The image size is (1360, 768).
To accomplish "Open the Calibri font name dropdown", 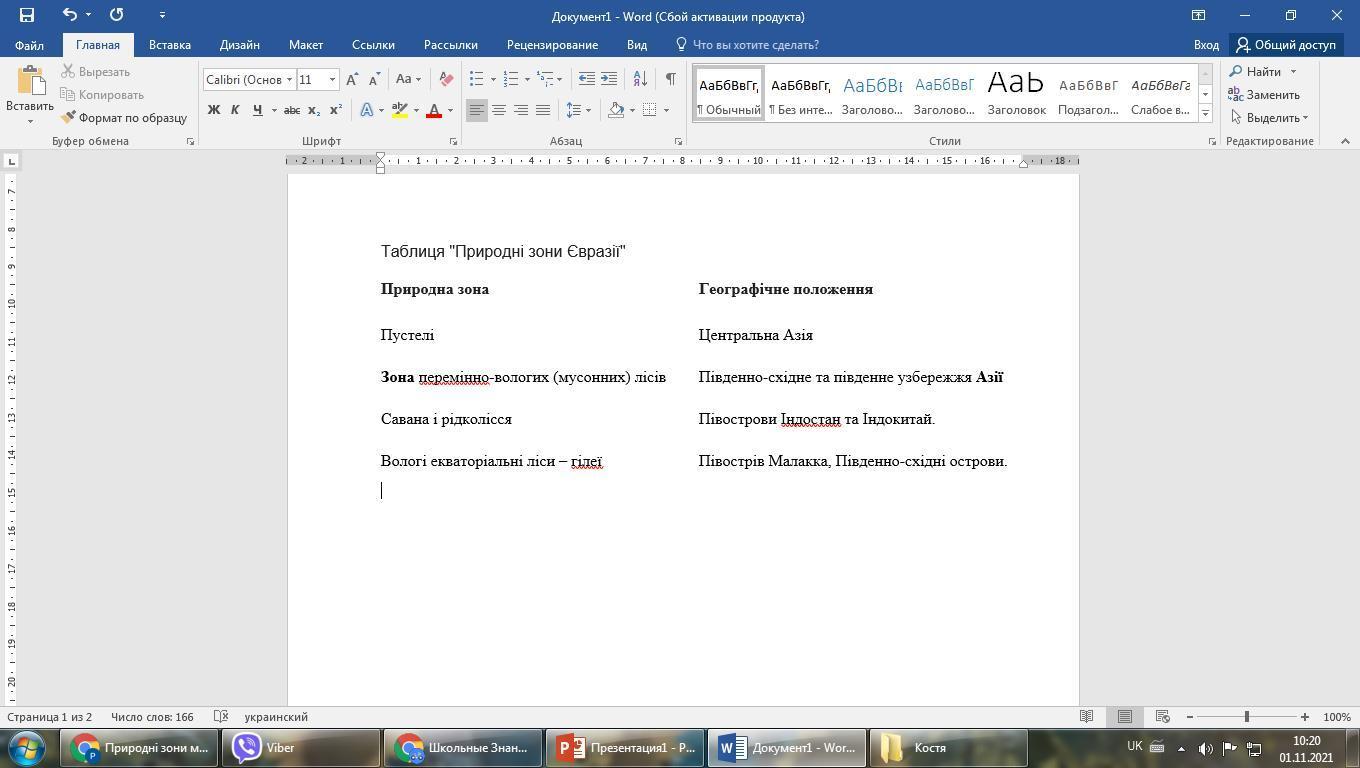I will (289, 80).
